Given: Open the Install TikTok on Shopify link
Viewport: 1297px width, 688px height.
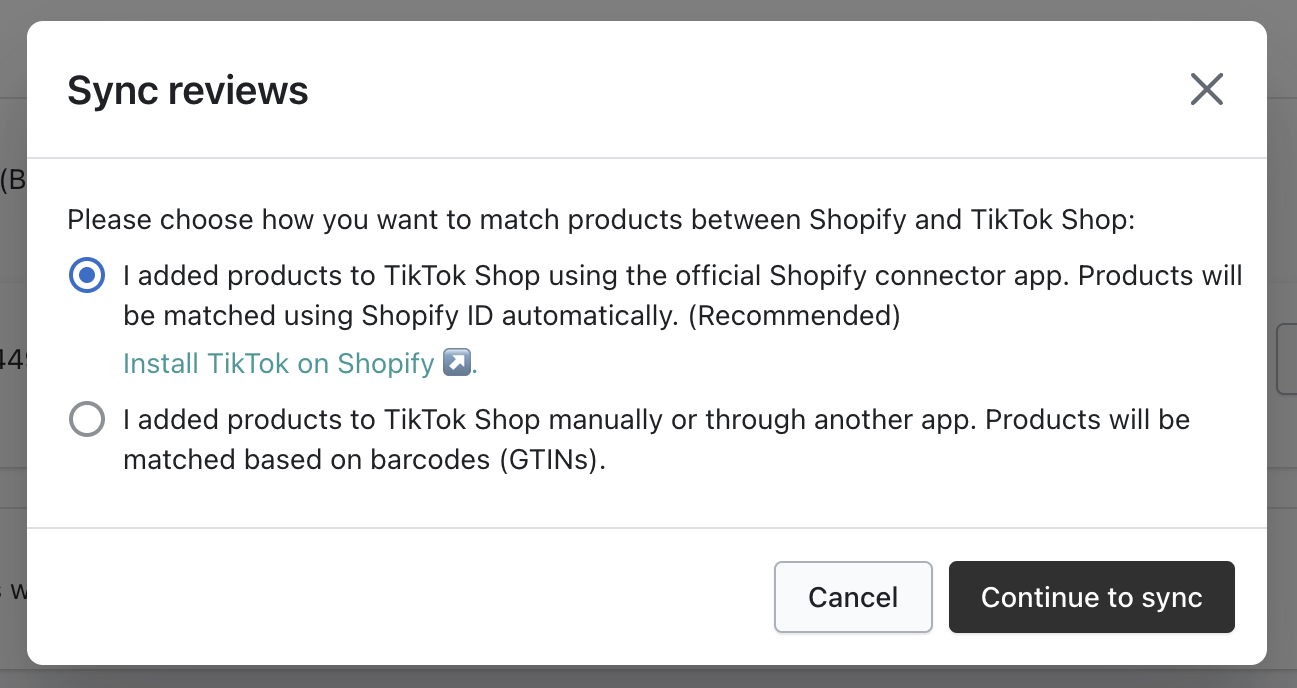Looking at the screenshot, I should click(x=278, y=363).
